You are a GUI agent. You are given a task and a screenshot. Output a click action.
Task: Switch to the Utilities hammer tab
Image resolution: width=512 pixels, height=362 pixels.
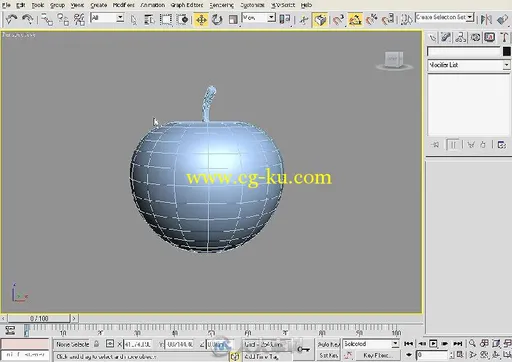[x=504, y=37]
